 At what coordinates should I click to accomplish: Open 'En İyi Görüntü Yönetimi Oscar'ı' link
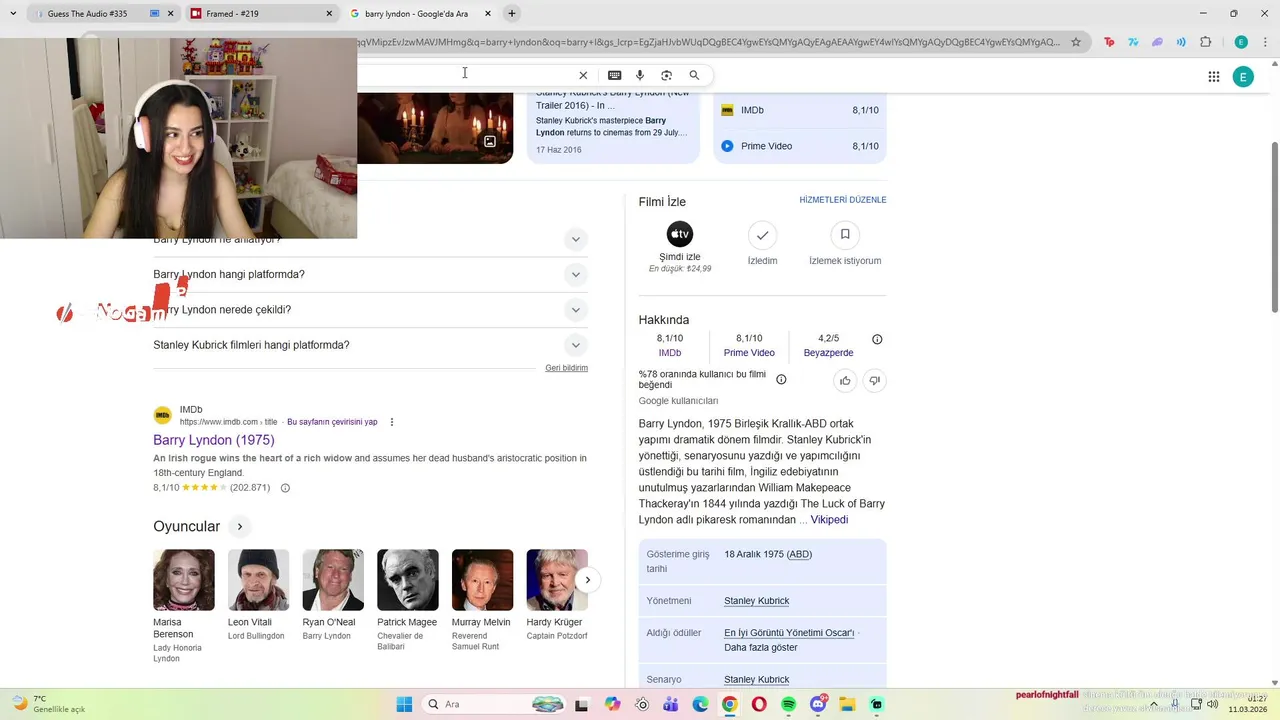point(789,633)
